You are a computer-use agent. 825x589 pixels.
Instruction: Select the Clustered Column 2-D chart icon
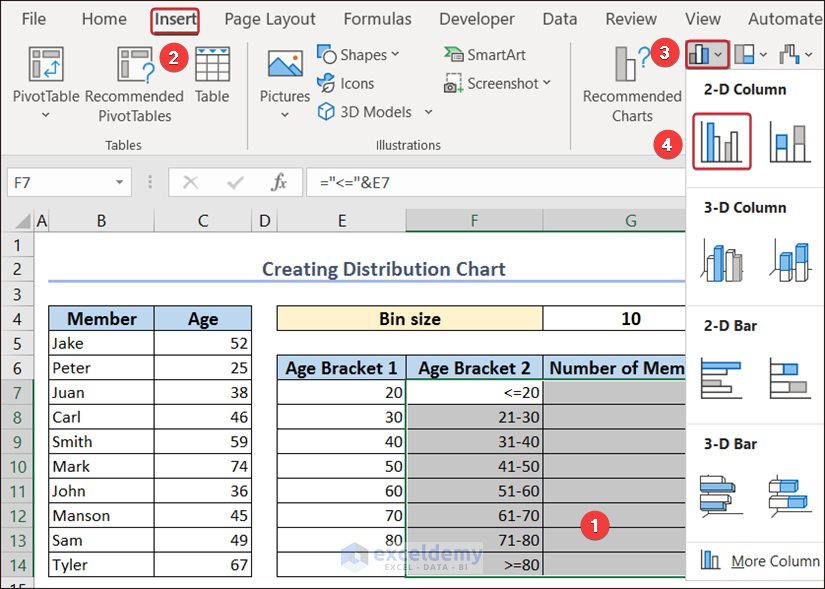[x=721, y=141]
